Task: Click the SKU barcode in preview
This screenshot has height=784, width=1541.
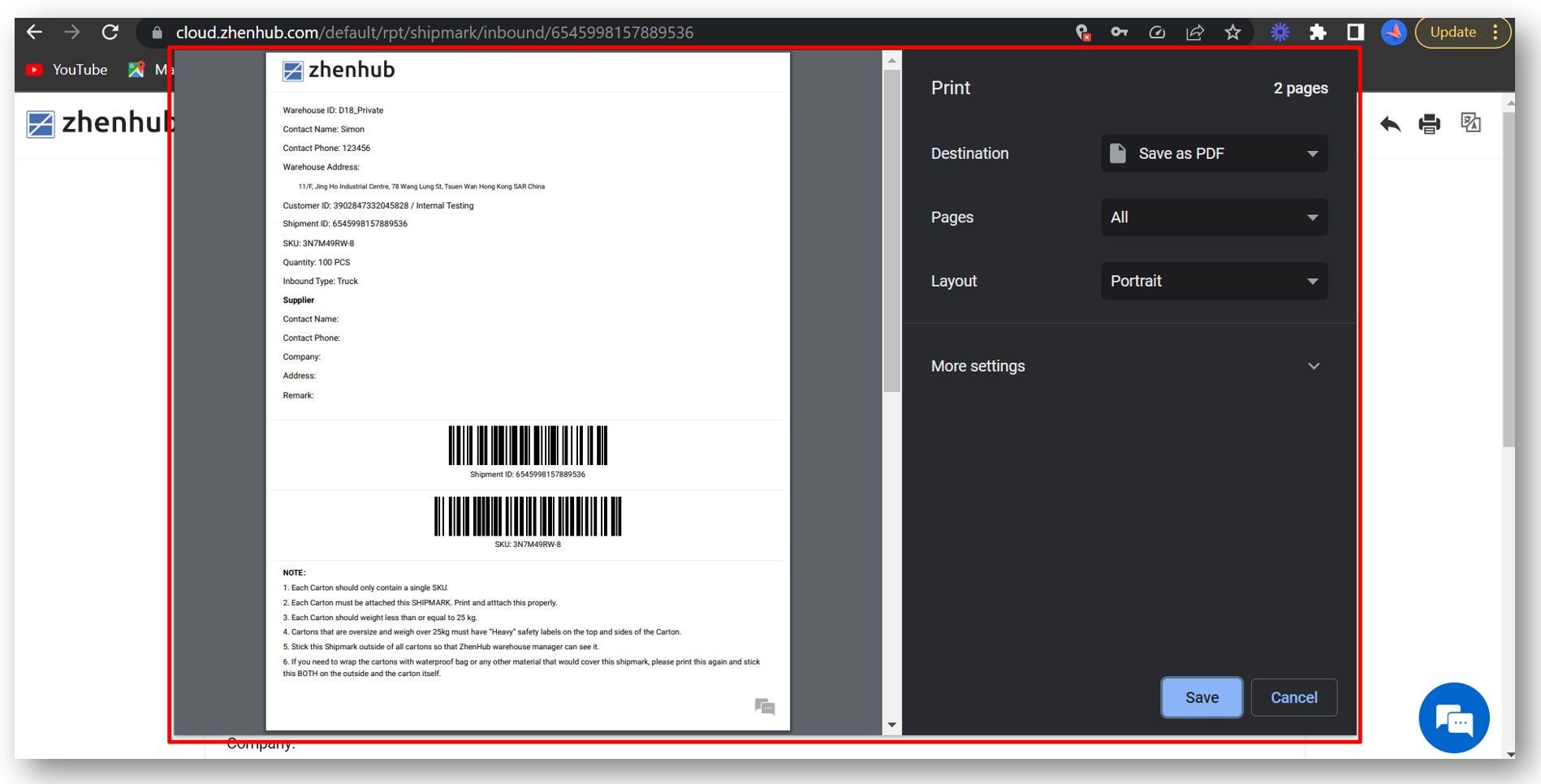Action: tap(528, 516)
